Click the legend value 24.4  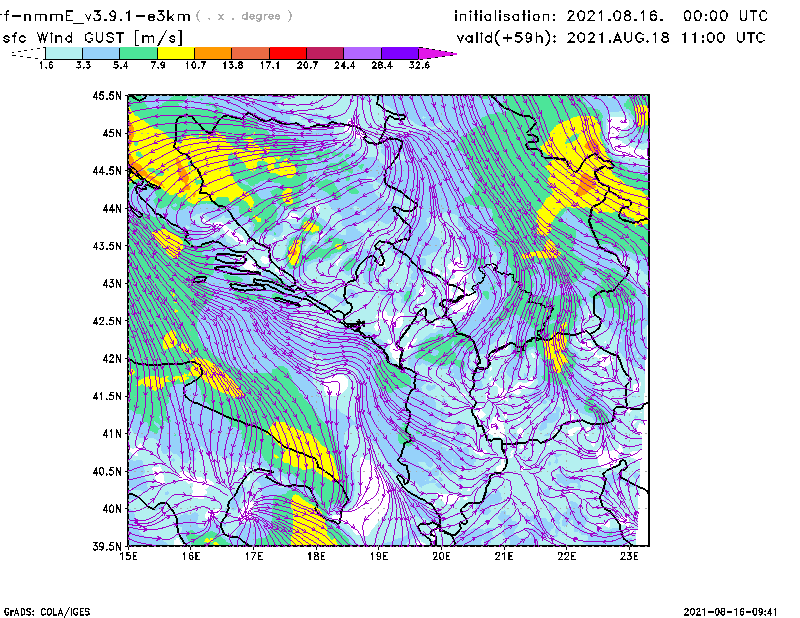tap(344, 65)
